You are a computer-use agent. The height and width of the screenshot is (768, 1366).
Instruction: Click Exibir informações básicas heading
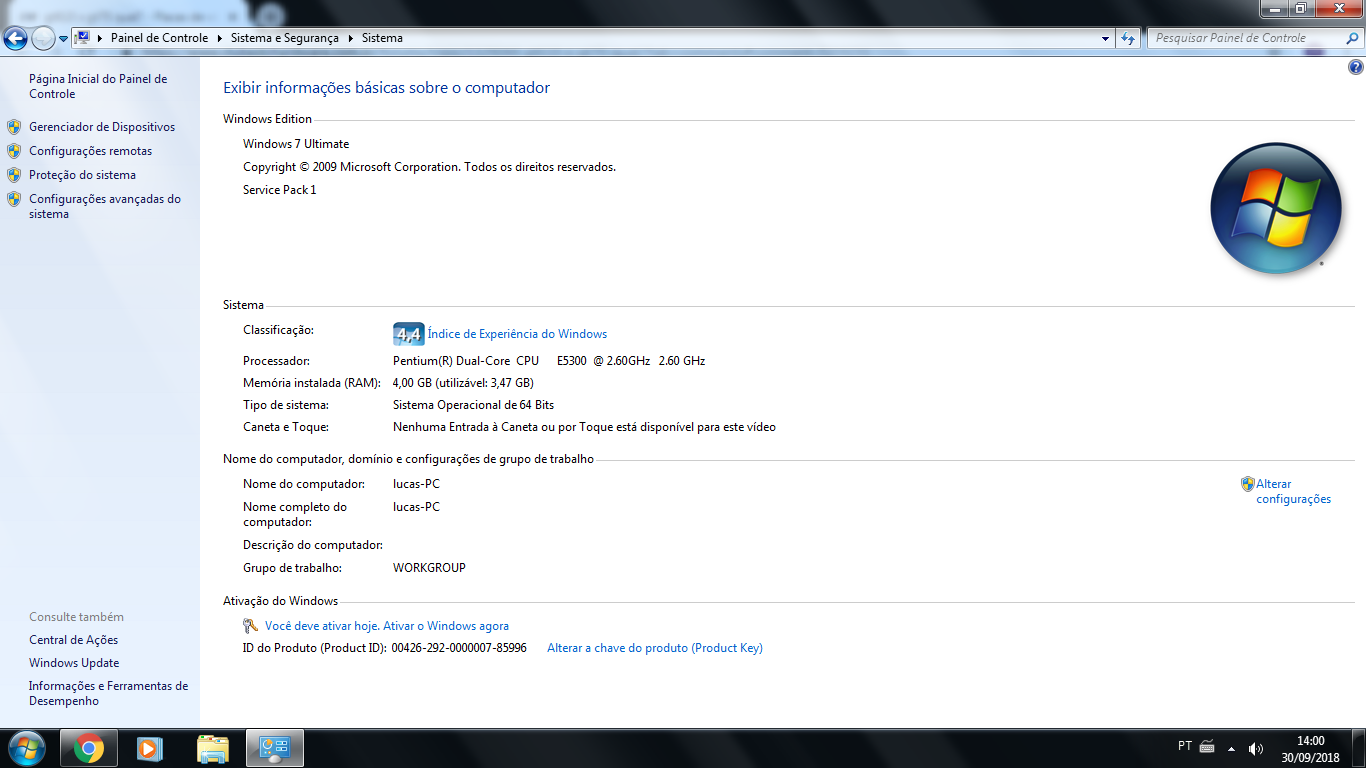pyautogui.click(x=386, y=88)
